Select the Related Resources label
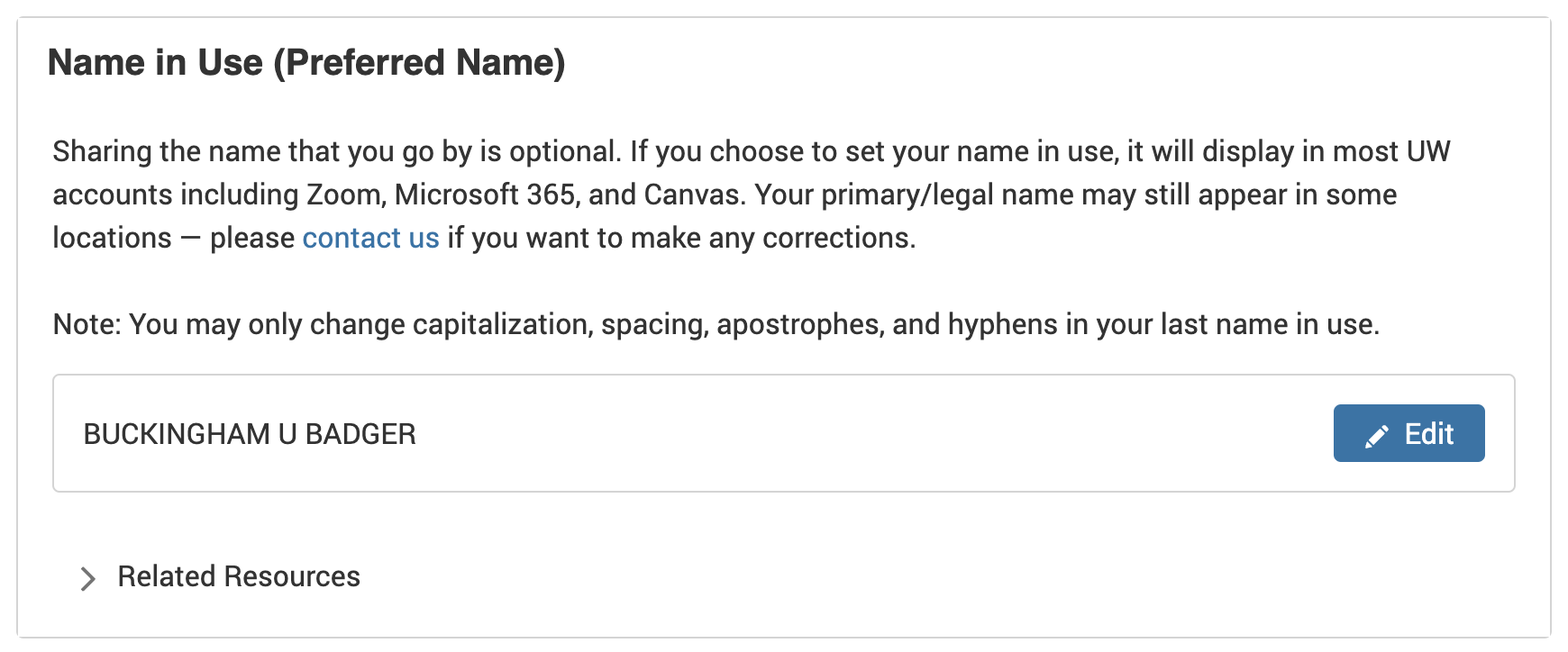The width and height of the screenshot is (1568, 652). (238, 576)
